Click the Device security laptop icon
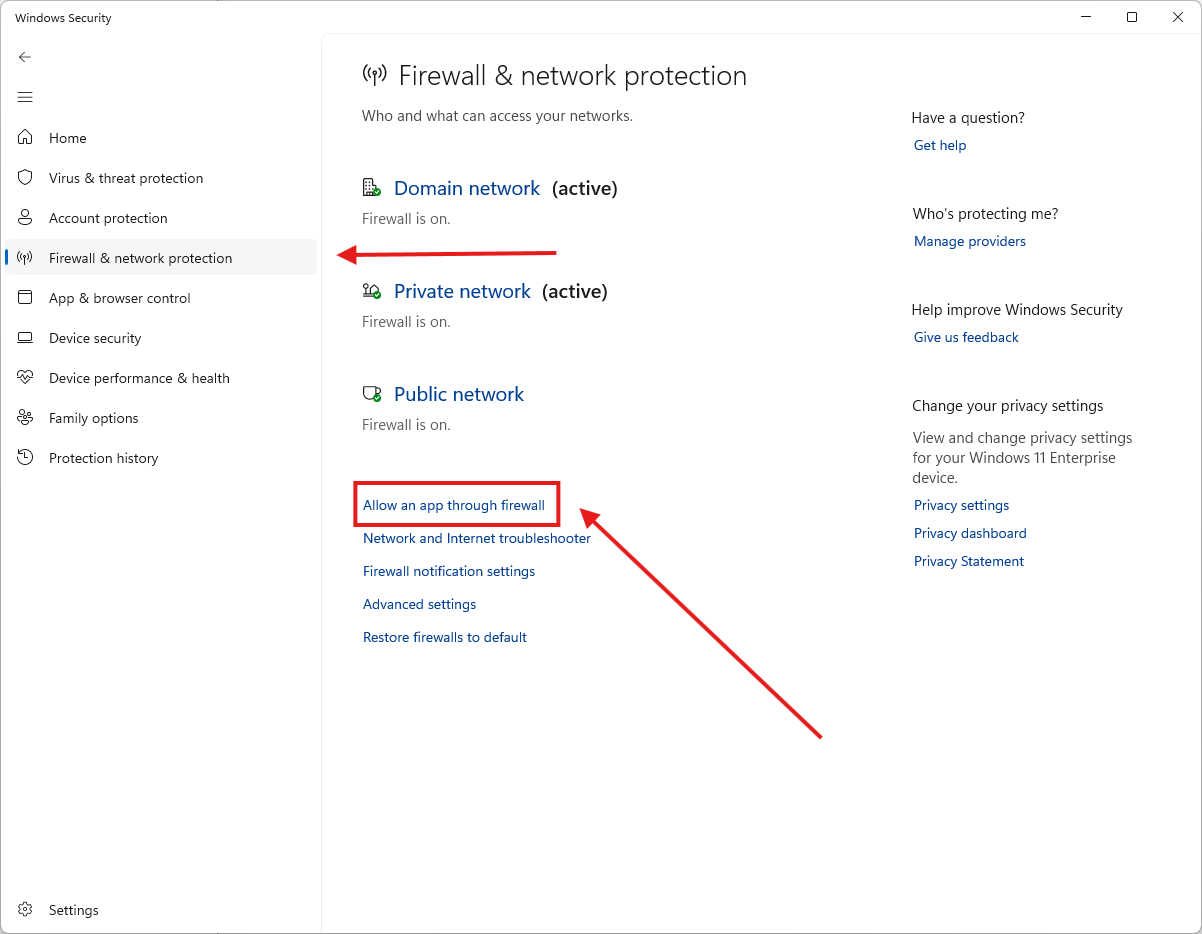 [26, 338]
